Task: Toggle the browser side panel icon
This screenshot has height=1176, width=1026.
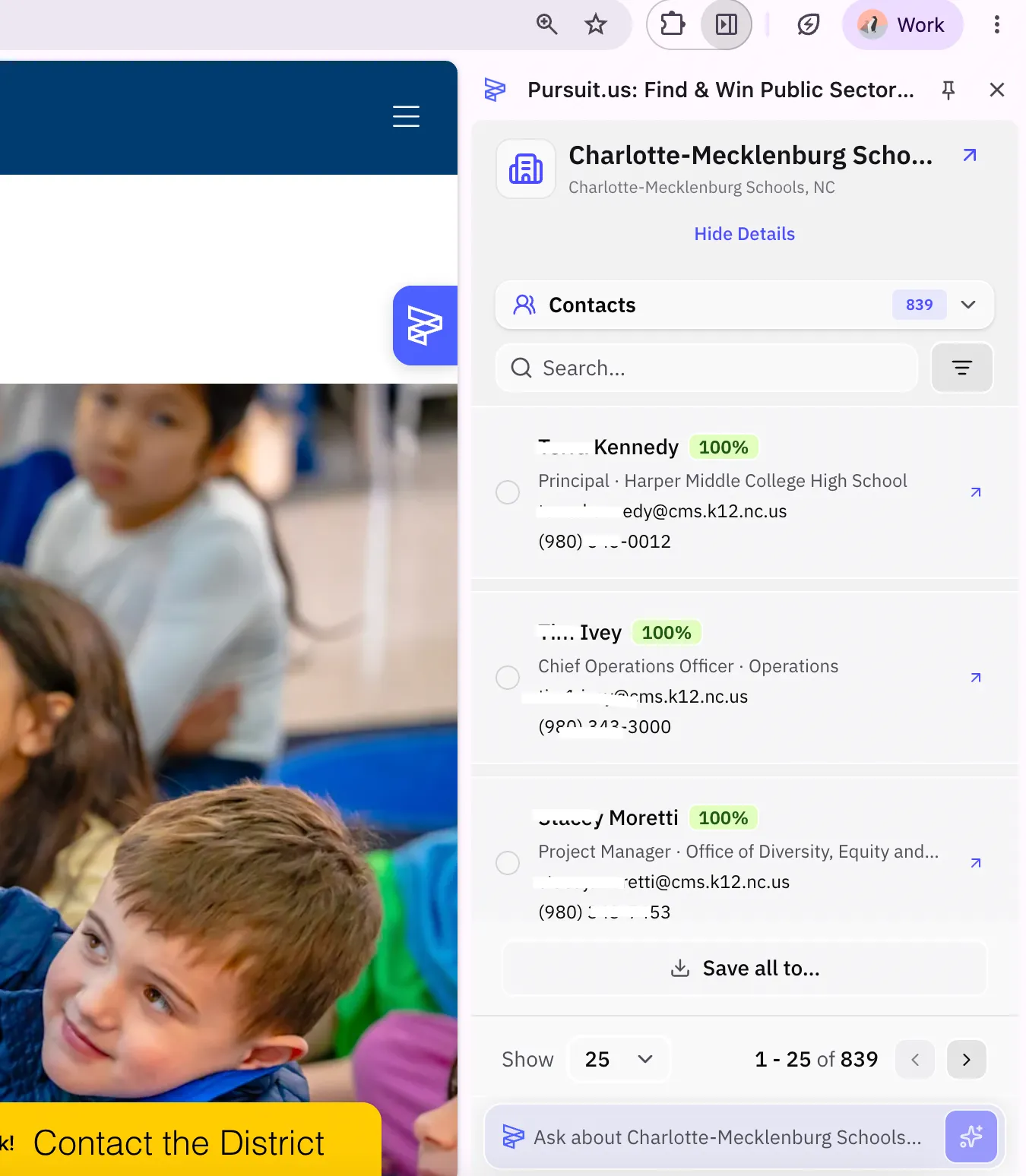Action: coord(727,24)
